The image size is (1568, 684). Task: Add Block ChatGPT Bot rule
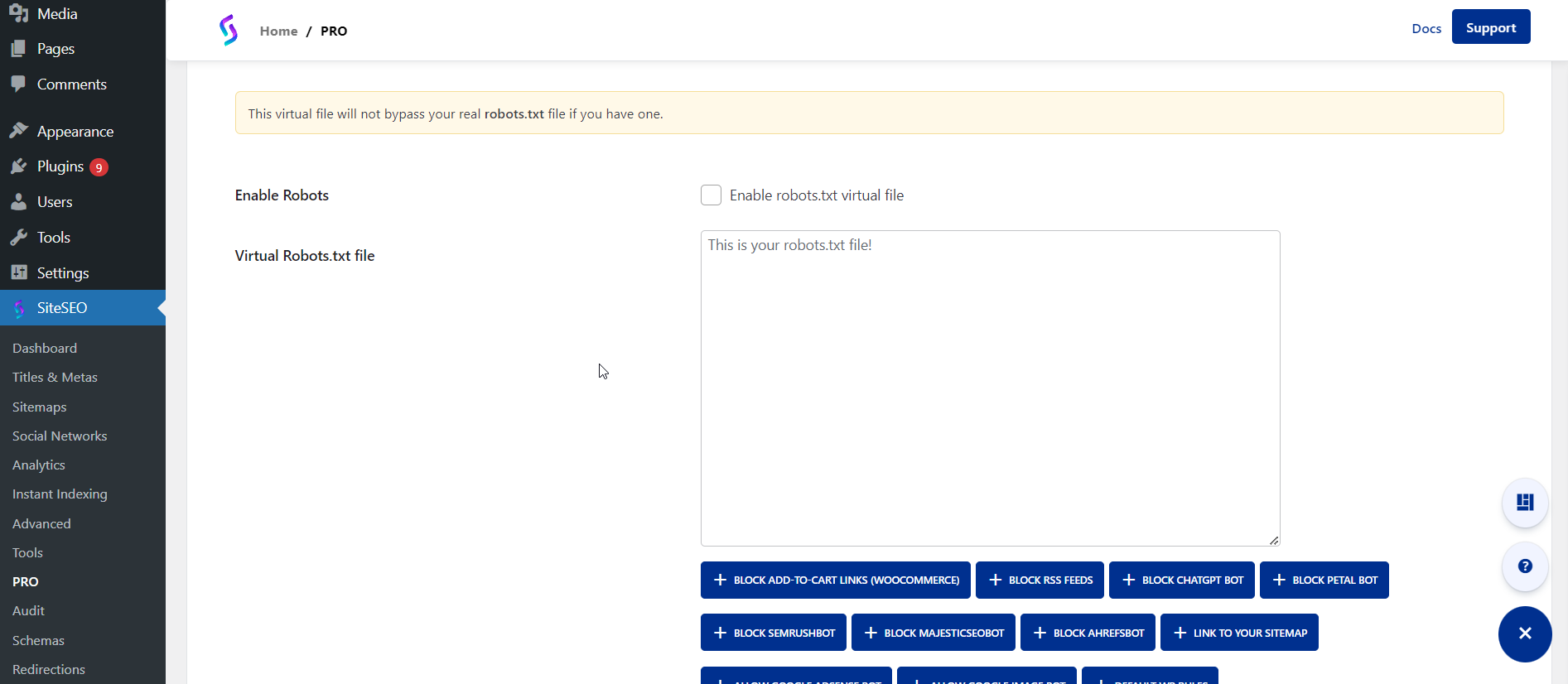1181,580
